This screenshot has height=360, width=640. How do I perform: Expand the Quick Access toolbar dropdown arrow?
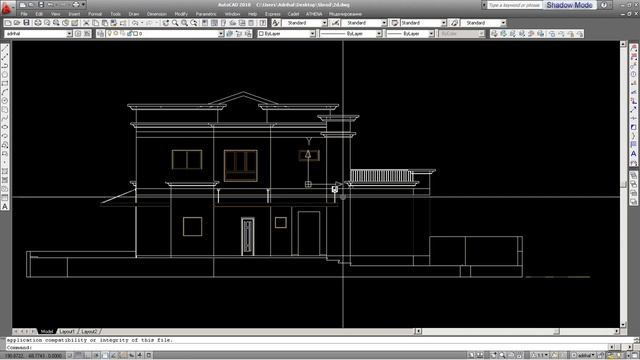tap(83, 5)
